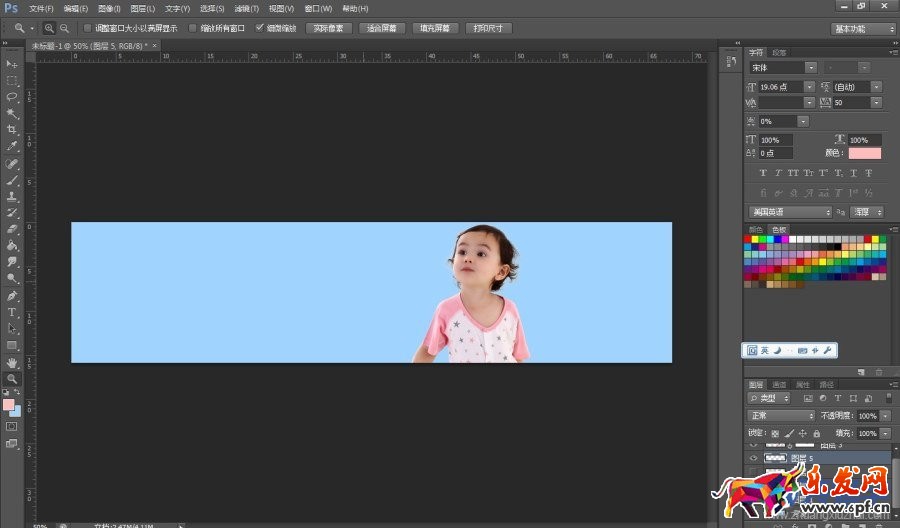Click the font size input field
900x528 pixels.
(780, 87)
